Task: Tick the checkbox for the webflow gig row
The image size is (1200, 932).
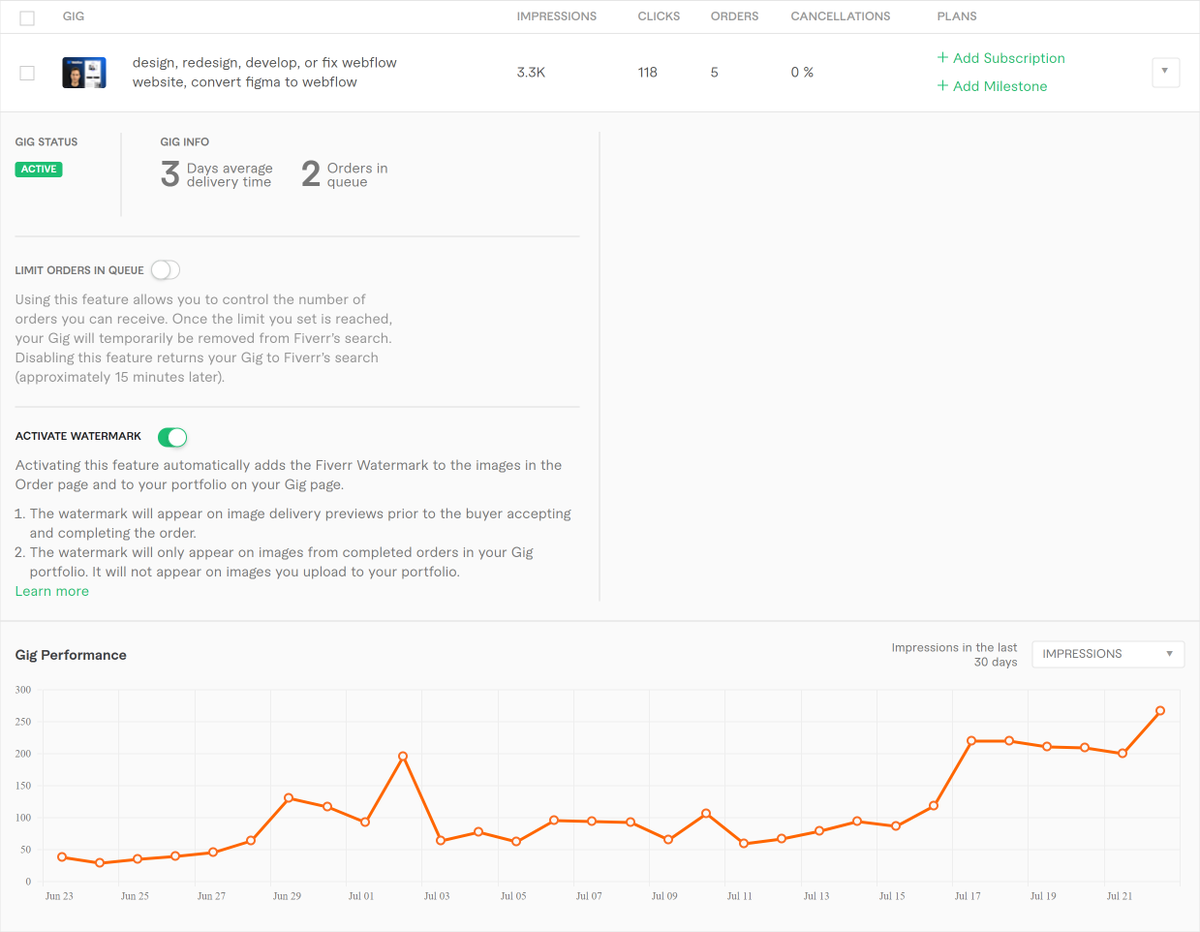Action: tap(27, 73)
